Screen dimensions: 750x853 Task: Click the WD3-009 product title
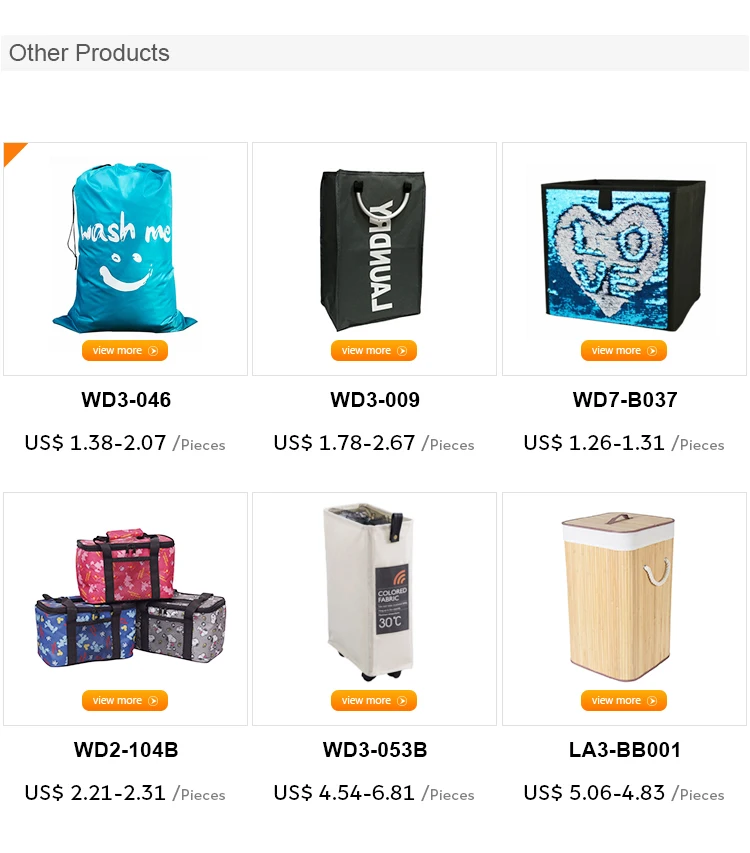(x=375, y=400)
